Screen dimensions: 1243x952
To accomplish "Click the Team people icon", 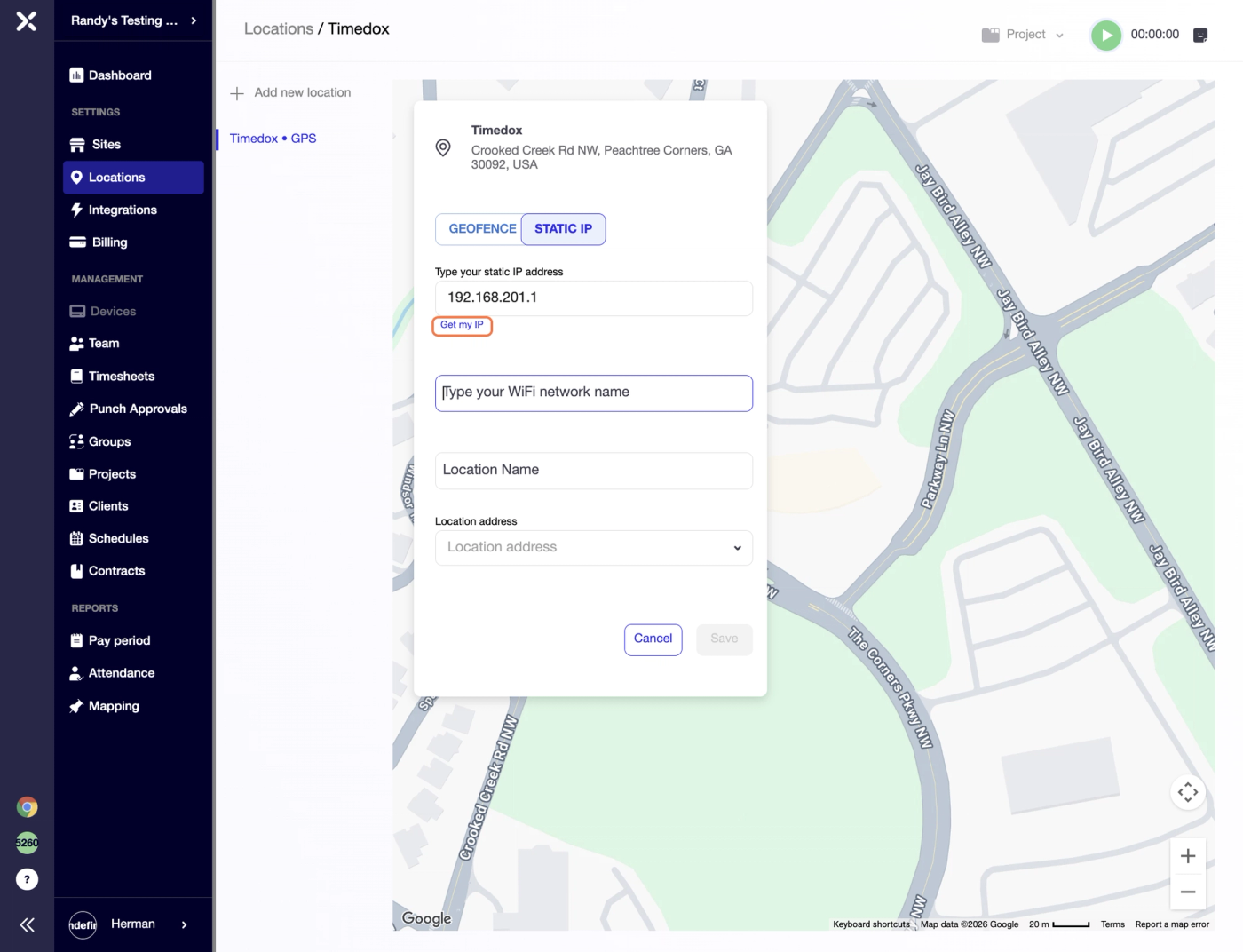I will (76, 344).
